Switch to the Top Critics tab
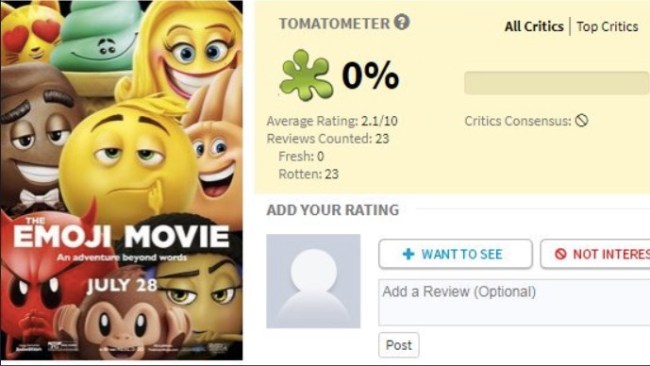 (x=607, y=27)
